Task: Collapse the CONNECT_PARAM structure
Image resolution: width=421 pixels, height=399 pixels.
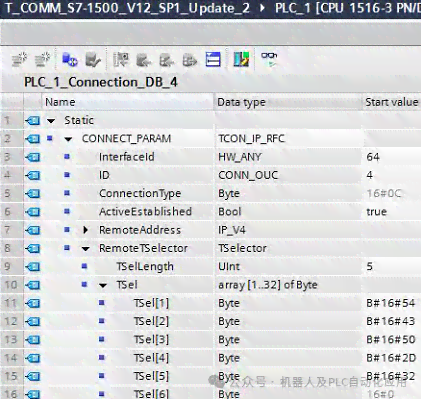Action: [68, 139]
